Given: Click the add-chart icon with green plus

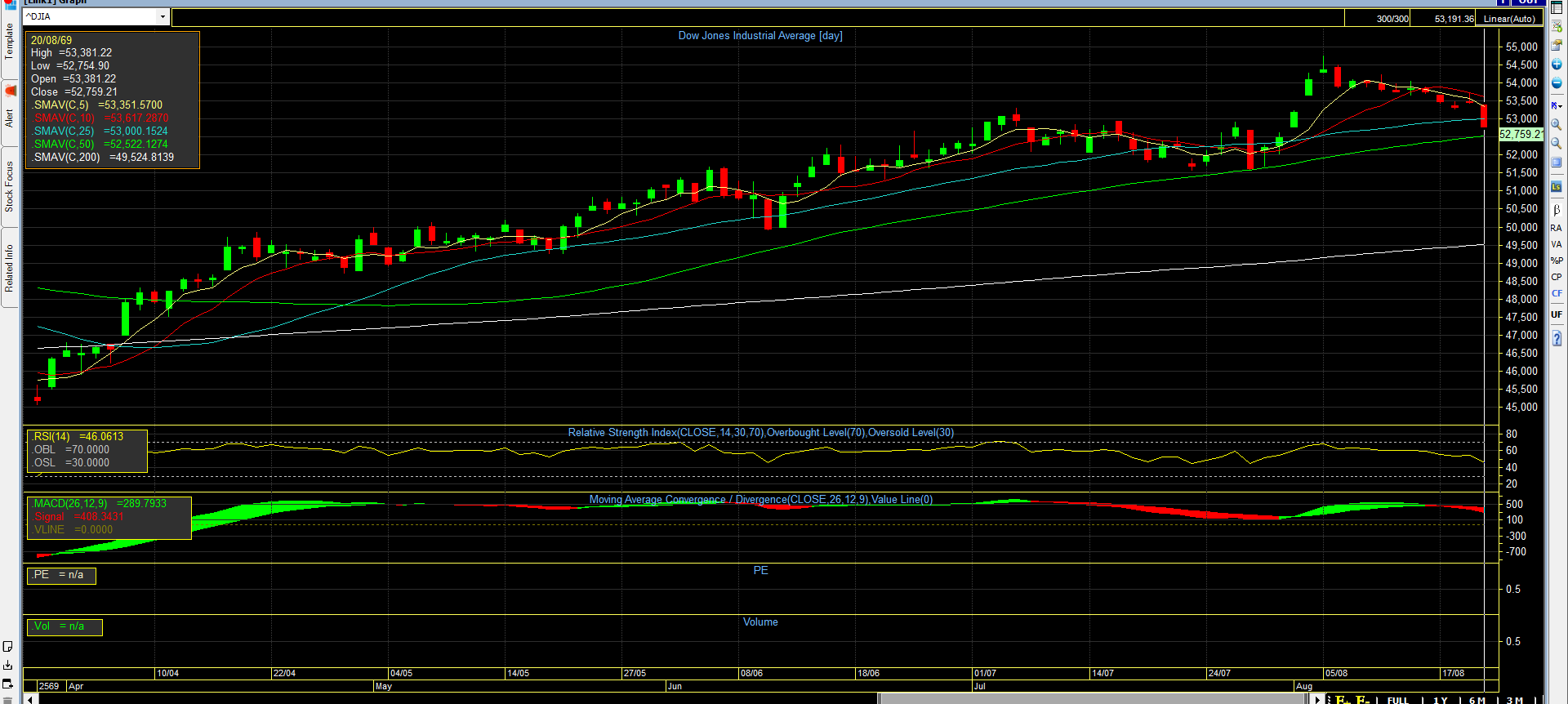Looking at the screenshot, I should [1557, 26].
